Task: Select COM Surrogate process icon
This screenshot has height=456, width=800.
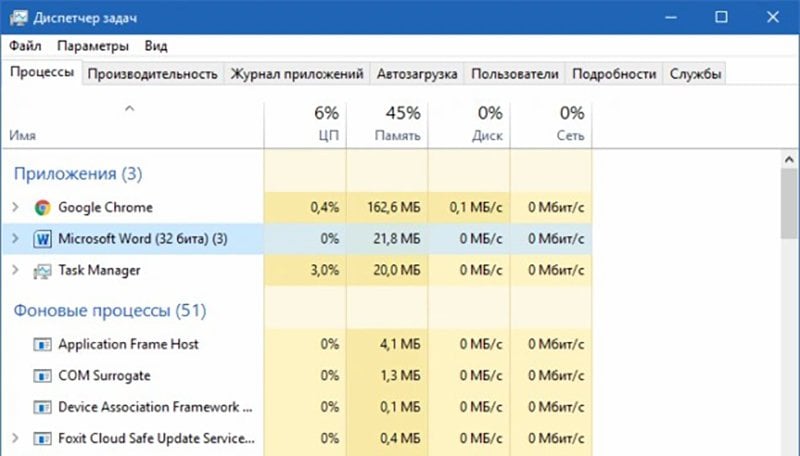Action: tap(42, 376)
